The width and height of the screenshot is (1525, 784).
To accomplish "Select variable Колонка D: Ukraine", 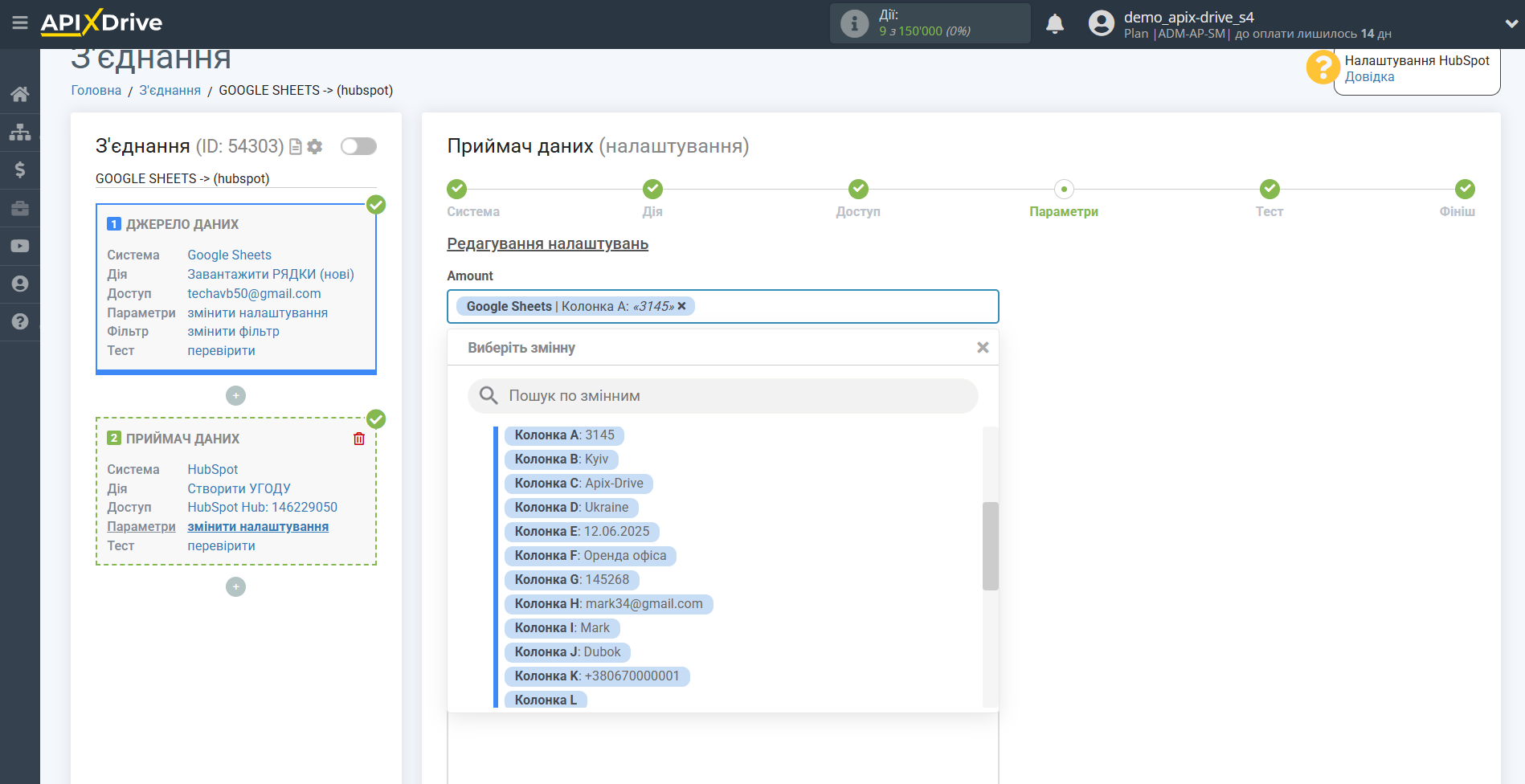I will coord(571,508).
